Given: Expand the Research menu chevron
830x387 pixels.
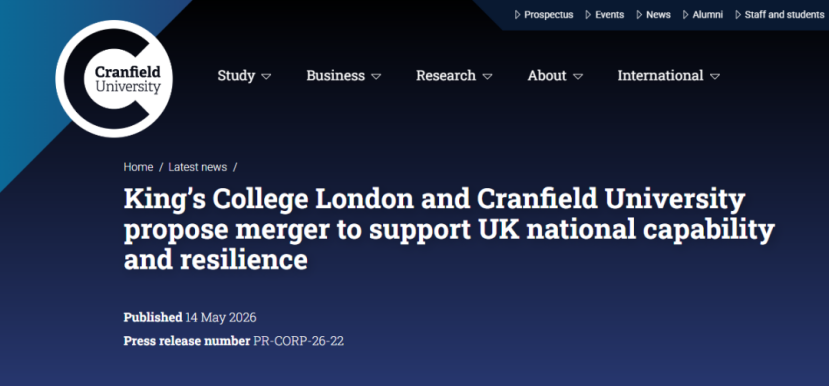Looking at the screenshot, I should tap(488, 77).
